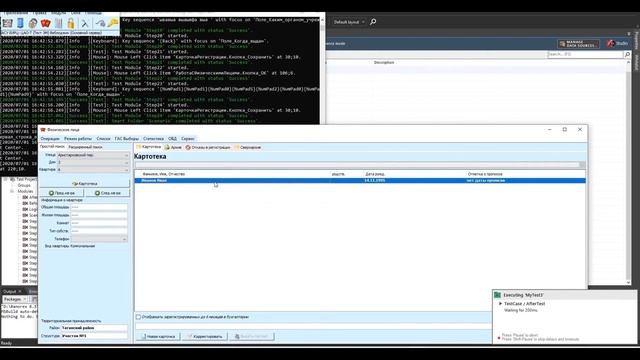Click the Дата рожд. column header

click(375, 174)
